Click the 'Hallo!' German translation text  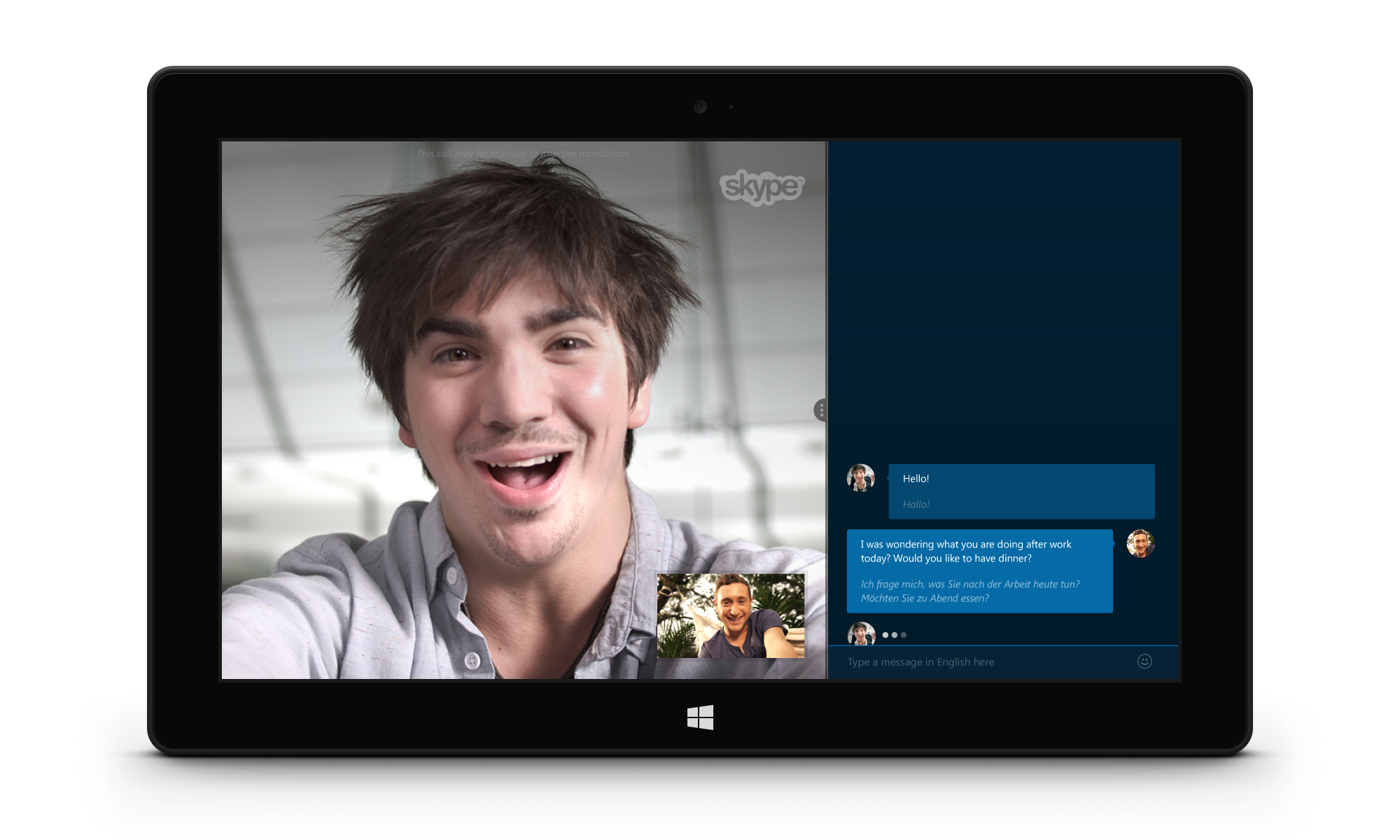pyautogui.click(x=916, y=505)
